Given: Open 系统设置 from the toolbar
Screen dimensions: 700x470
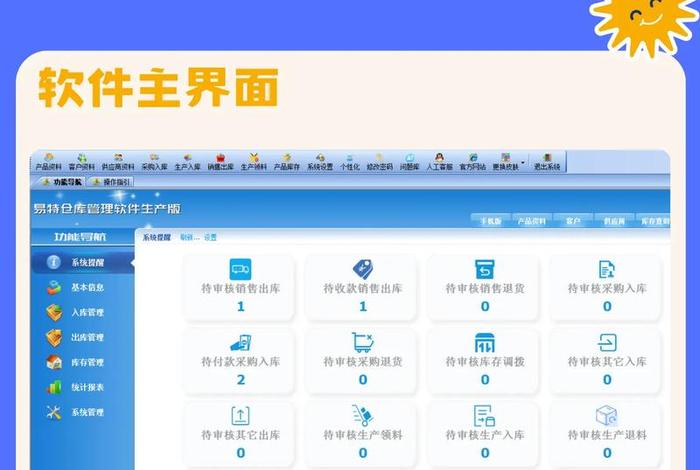Looking at the screenshot, I should pos(320,162).
